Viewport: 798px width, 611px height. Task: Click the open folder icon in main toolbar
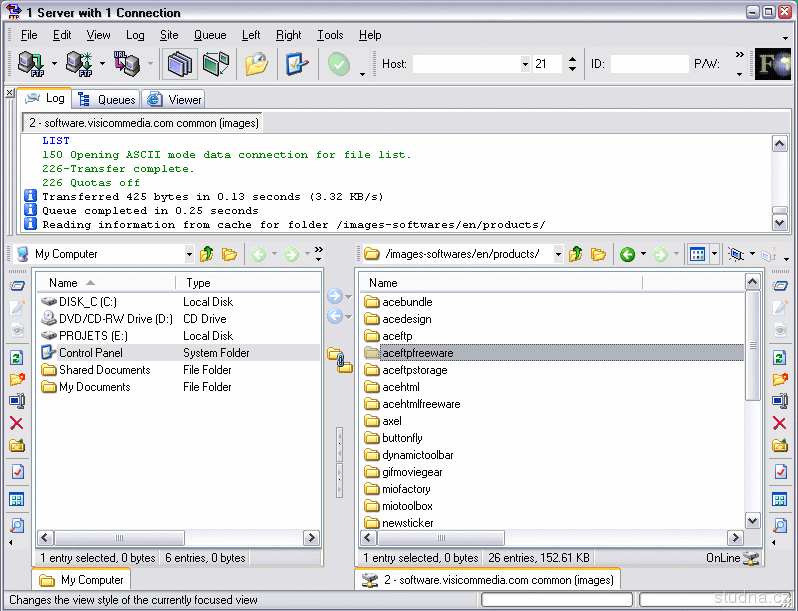tap(257, 64)
